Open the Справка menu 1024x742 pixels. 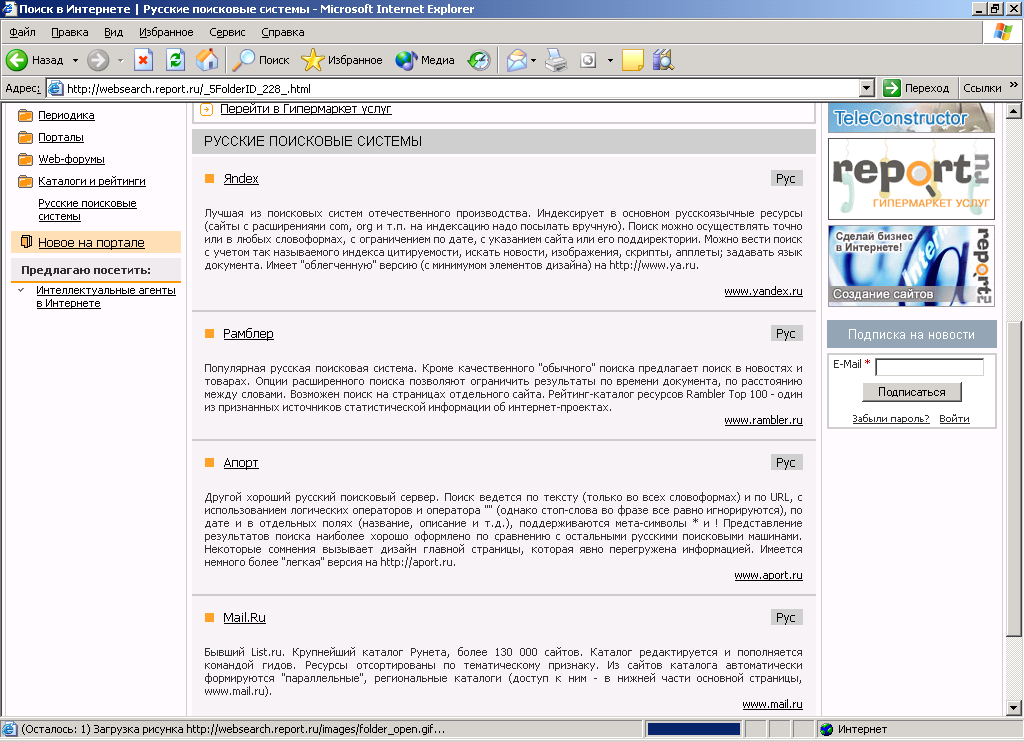[283, 32]
